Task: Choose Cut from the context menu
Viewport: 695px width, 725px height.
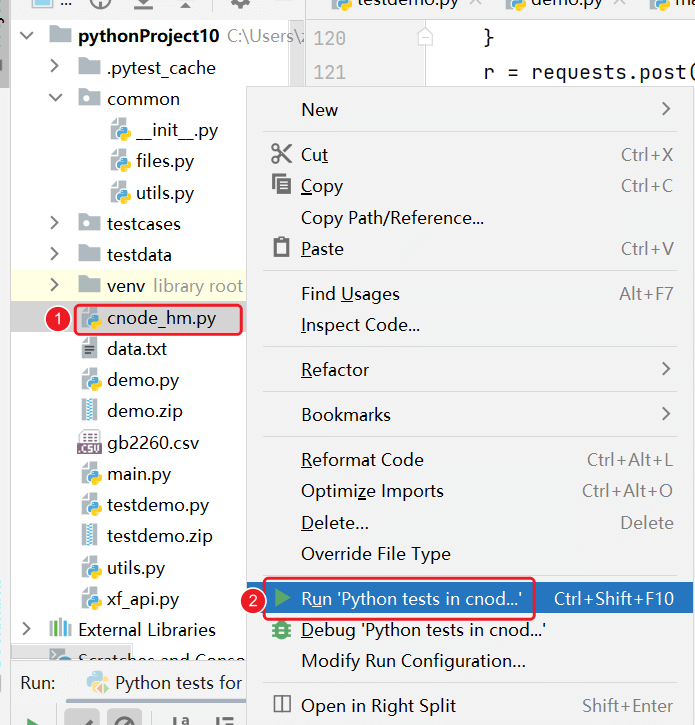Action: 470,154
